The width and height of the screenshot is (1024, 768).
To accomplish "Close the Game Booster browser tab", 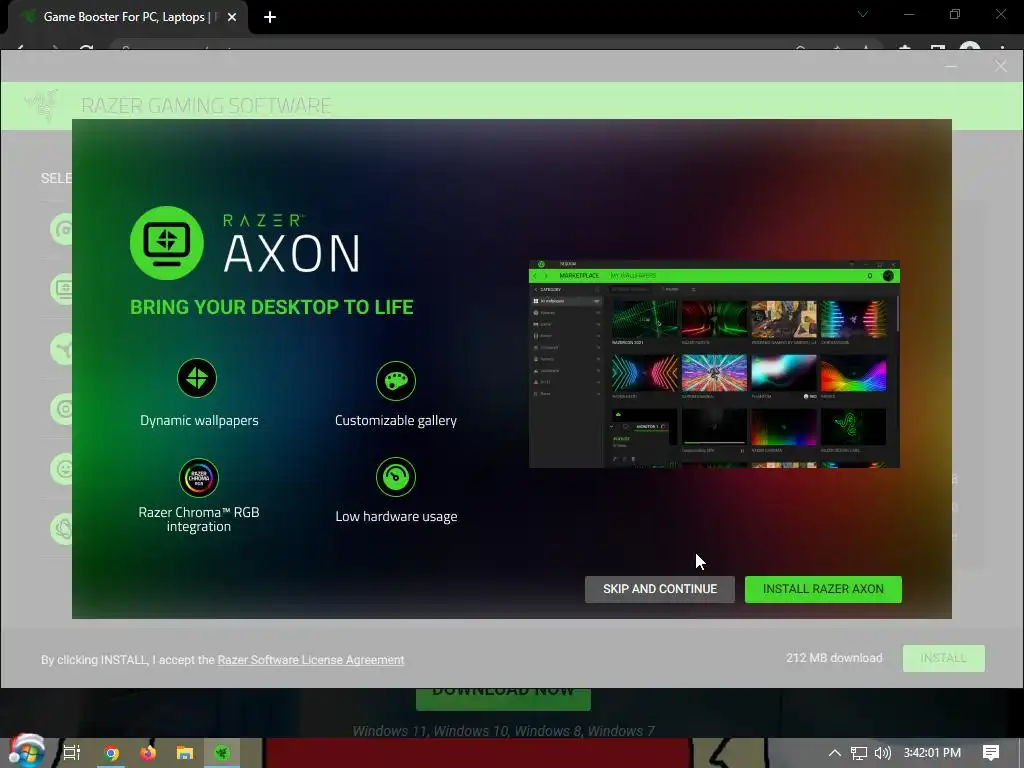I will coord(232,17).
